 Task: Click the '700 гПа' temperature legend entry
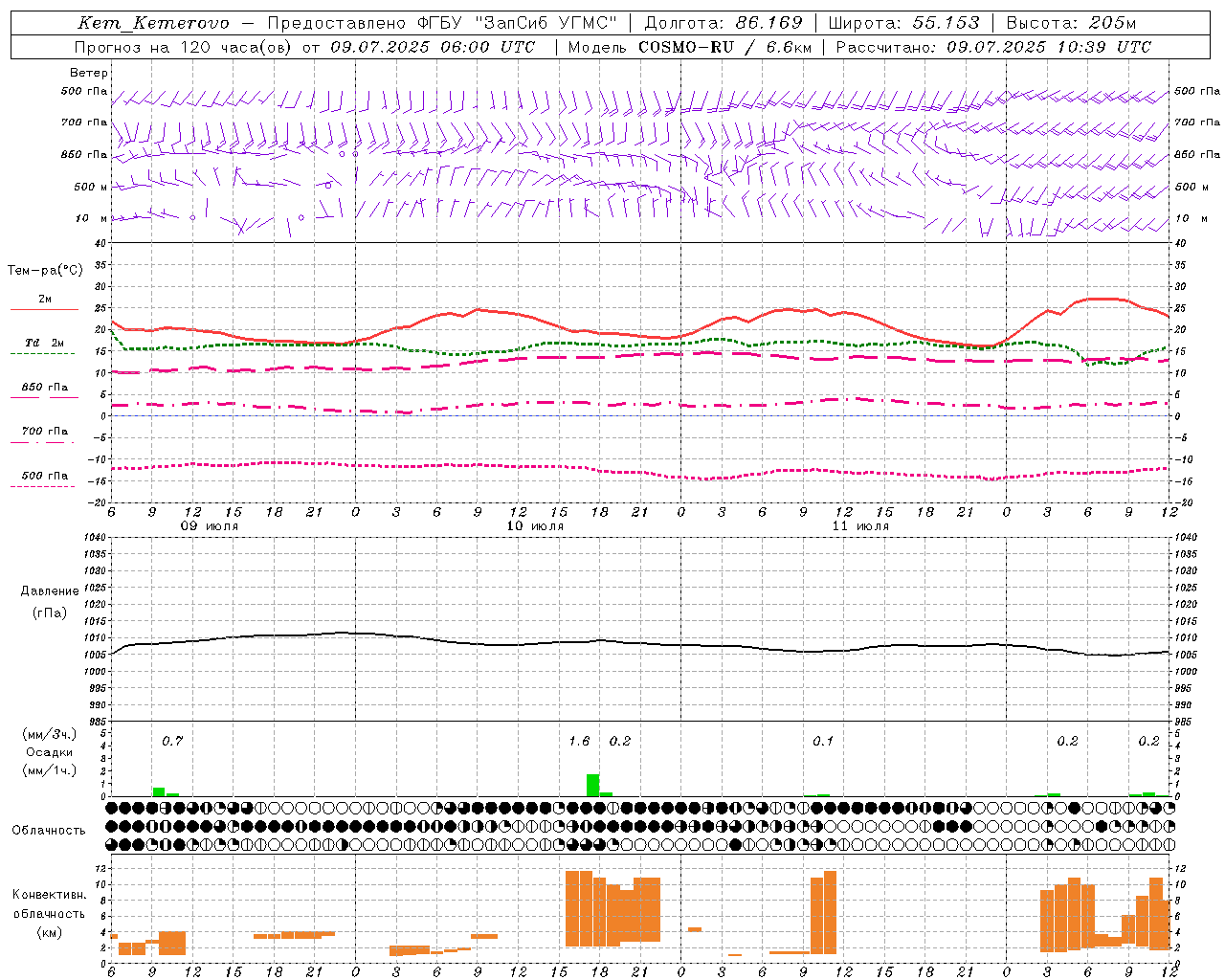click(44, 432)
